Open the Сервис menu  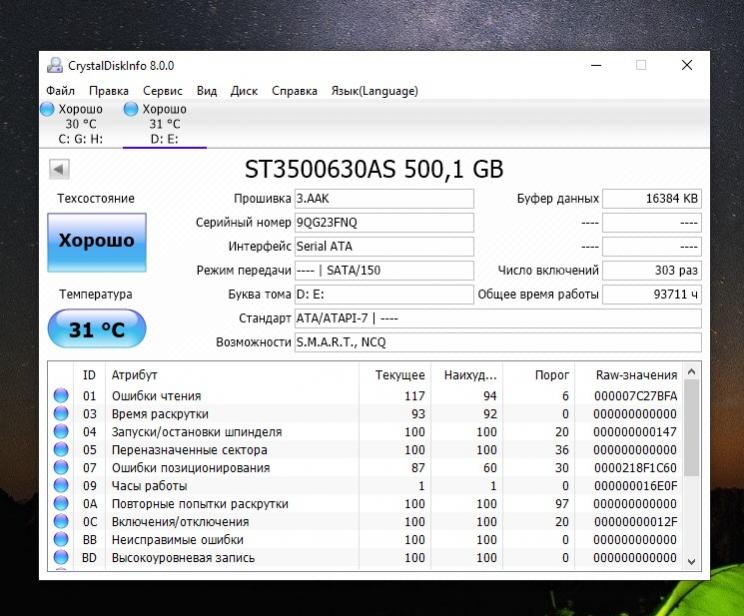pyautogui.click(x=163, y=91)
